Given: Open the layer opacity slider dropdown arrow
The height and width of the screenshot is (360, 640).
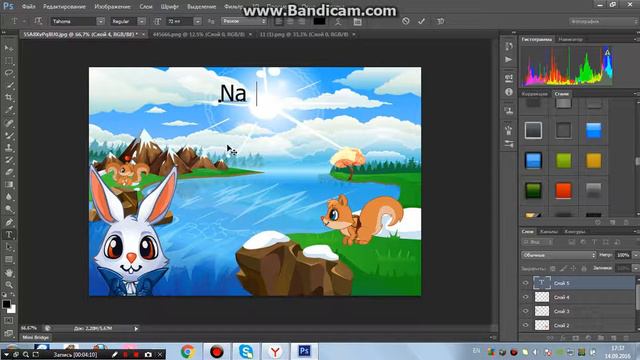Looking at the screenshot, I should coord(635,255).
